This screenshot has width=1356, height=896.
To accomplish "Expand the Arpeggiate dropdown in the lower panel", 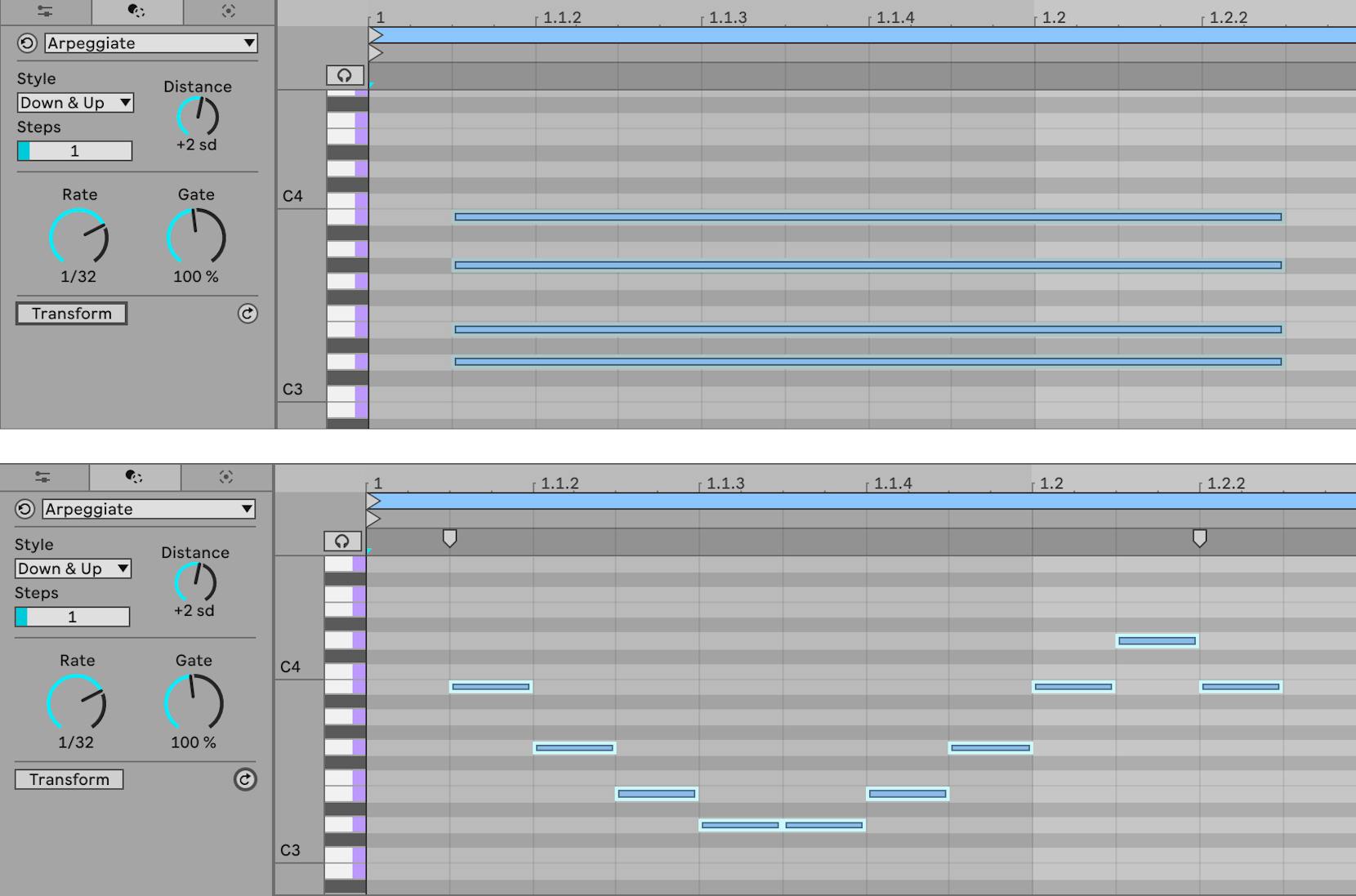I will (x=149, y=509).
